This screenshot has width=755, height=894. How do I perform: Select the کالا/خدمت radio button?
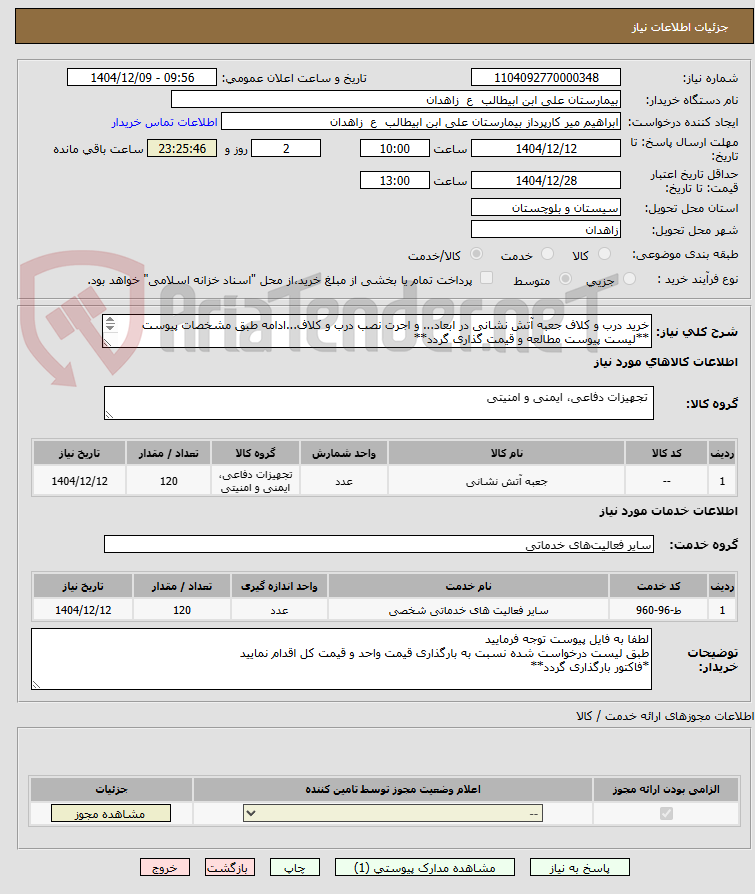coord(476,254)
